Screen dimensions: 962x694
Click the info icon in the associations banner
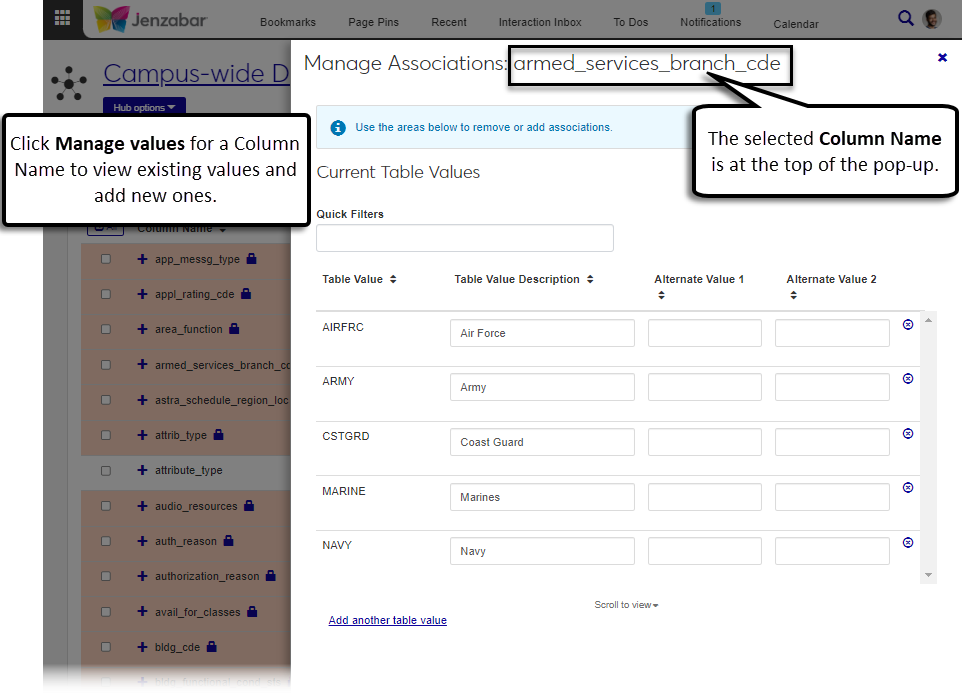pos(338,128)
